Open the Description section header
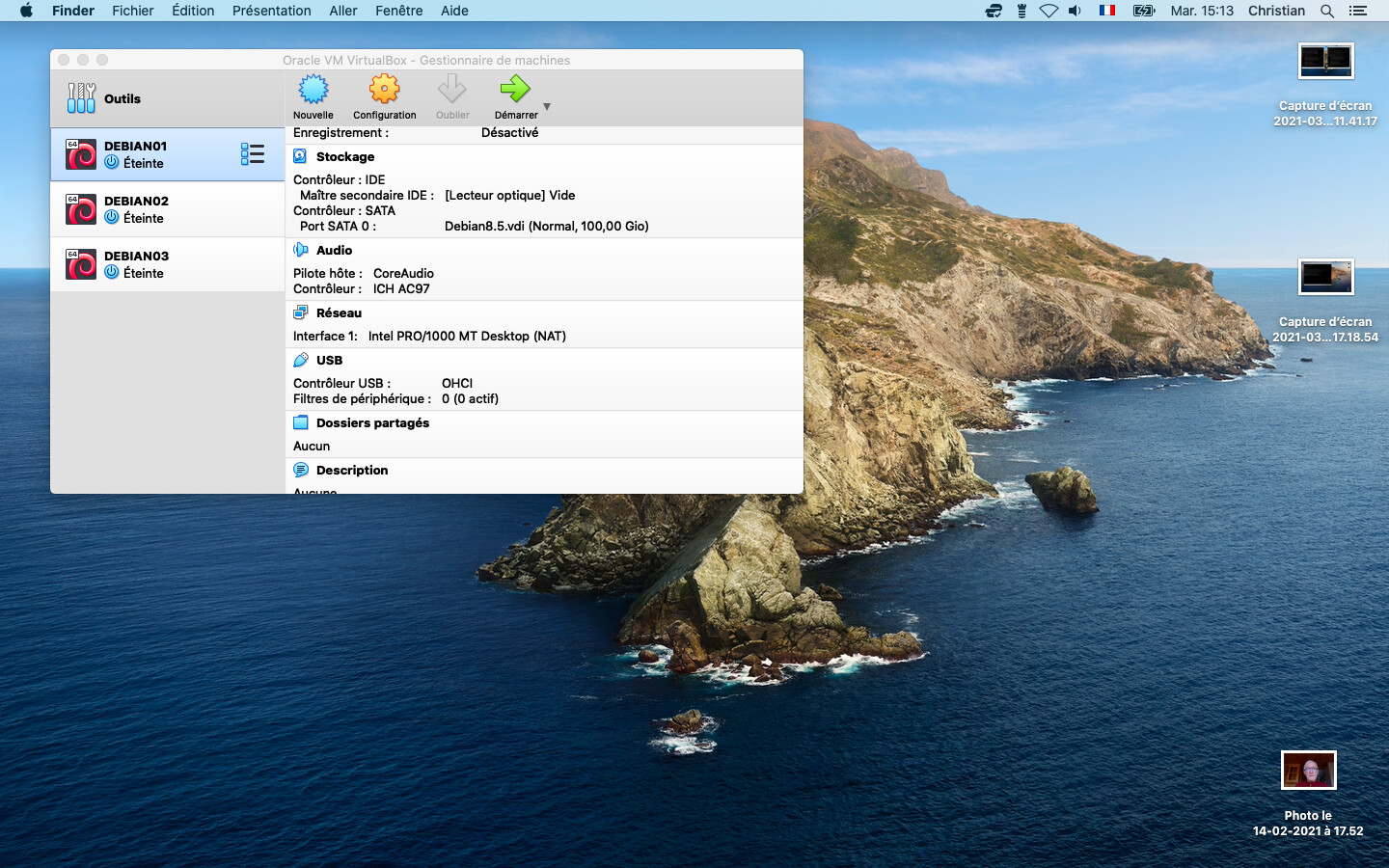The width and height of the screenshot is (1389, 868). click(351, 470)
